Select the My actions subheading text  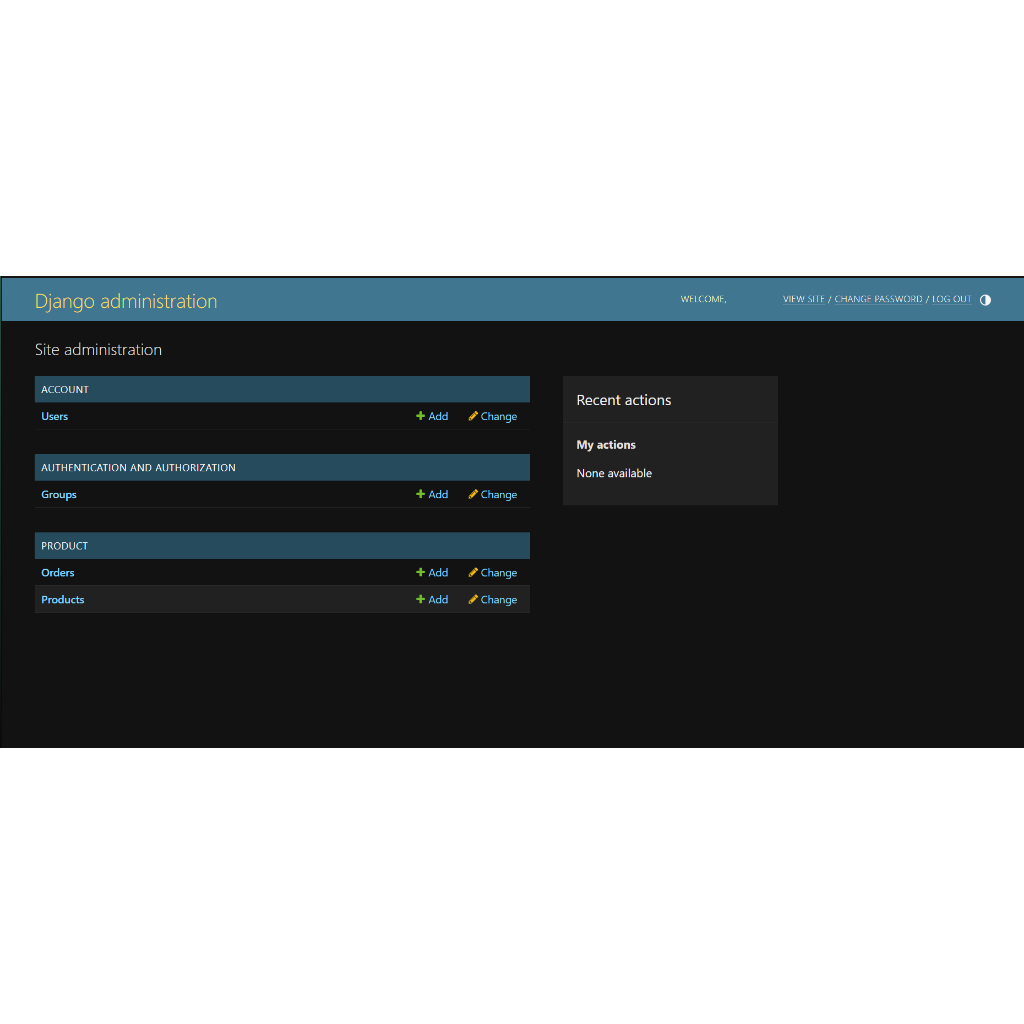coord(605,445)
